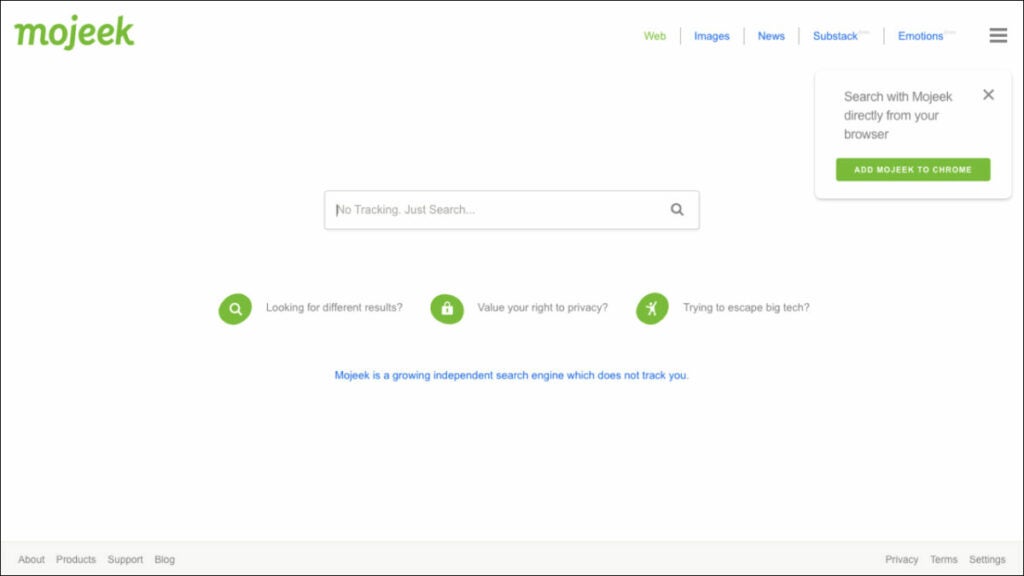Go to the Privacy footer link
This screenshot has width=1024, height=576.
[901, 560]
